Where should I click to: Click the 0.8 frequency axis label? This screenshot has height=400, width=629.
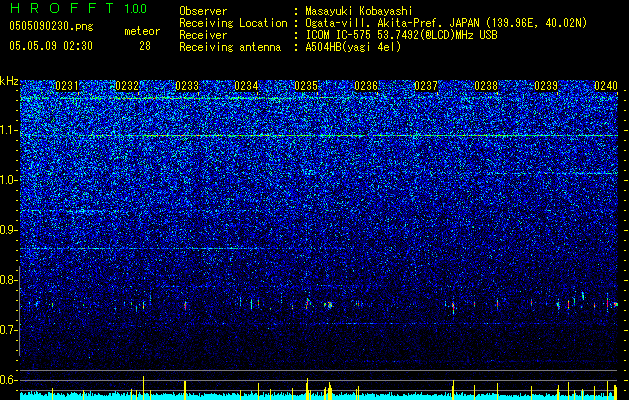pyautogui.click(x=9, y=280)
